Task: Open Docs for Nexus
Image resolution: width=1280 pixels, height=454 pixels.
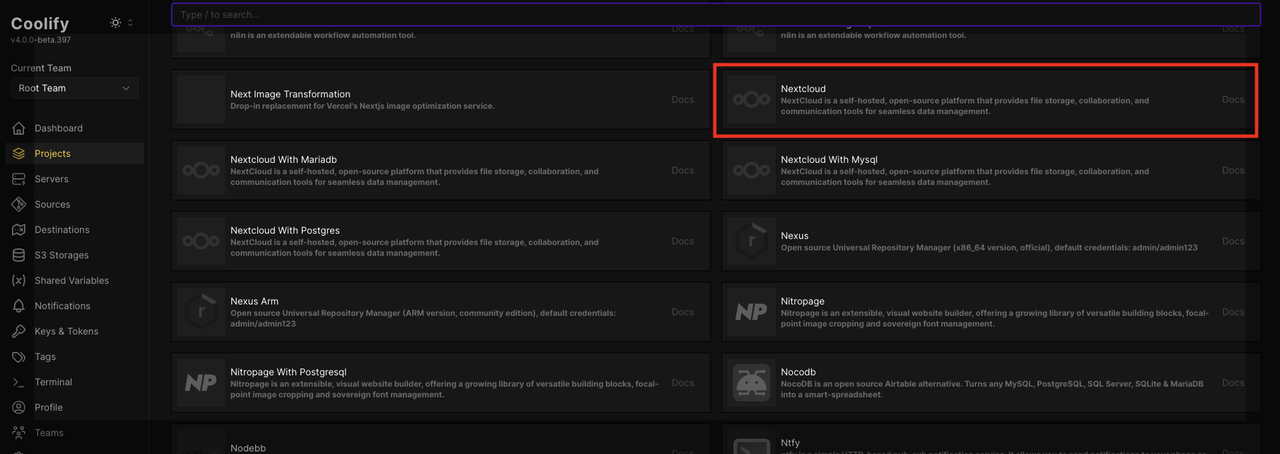Action: [x=1233, y=241]
